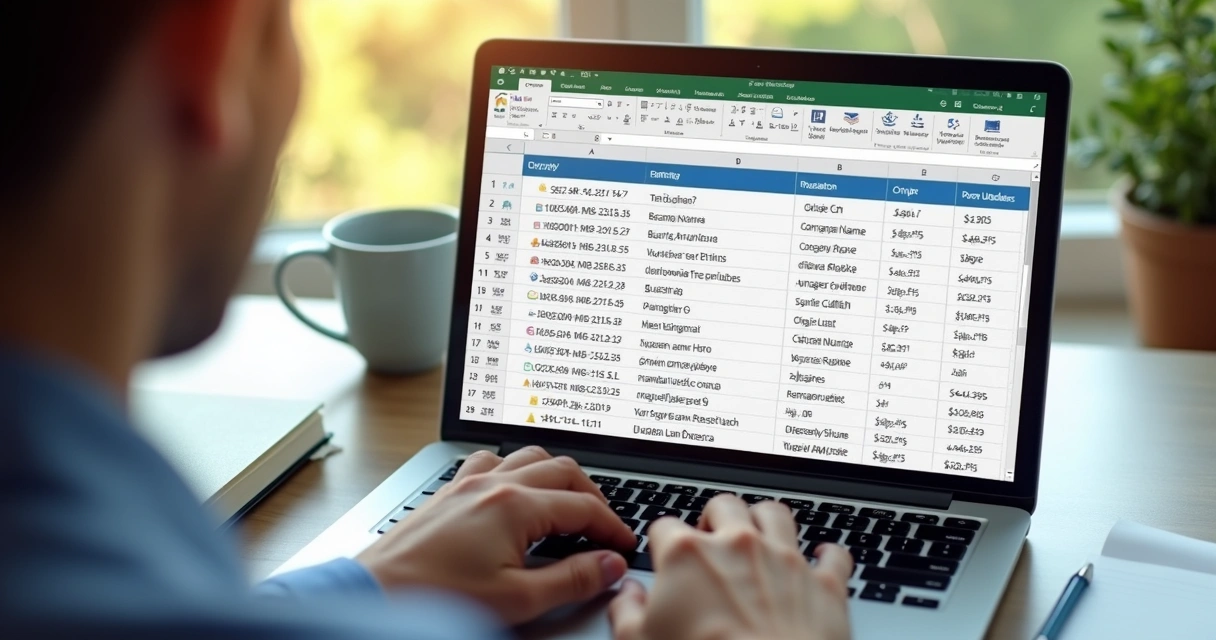Screen dimensions: 1216x640
Task: Select the column A header
Action: point(590,152)
